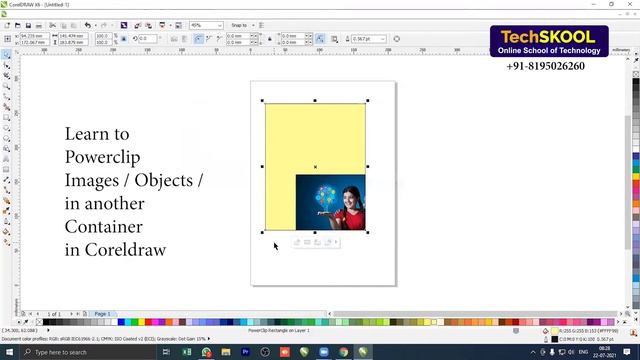The height and width of the screenshot is (360, 640).
Task: Click the Undo arrow icon
Action: 87,25
